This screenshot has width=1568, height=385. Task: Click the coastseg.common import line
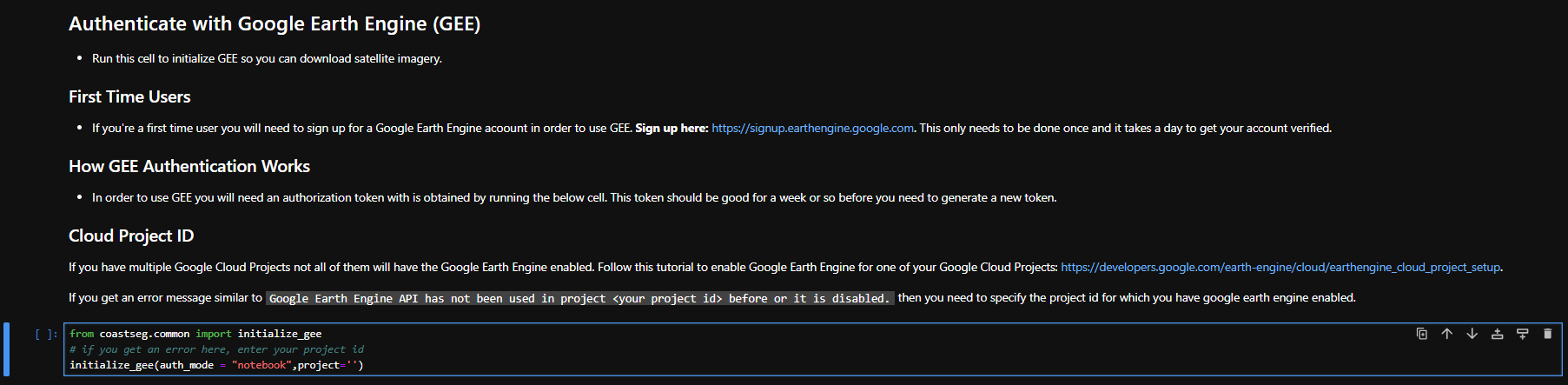tap(195, 335)
